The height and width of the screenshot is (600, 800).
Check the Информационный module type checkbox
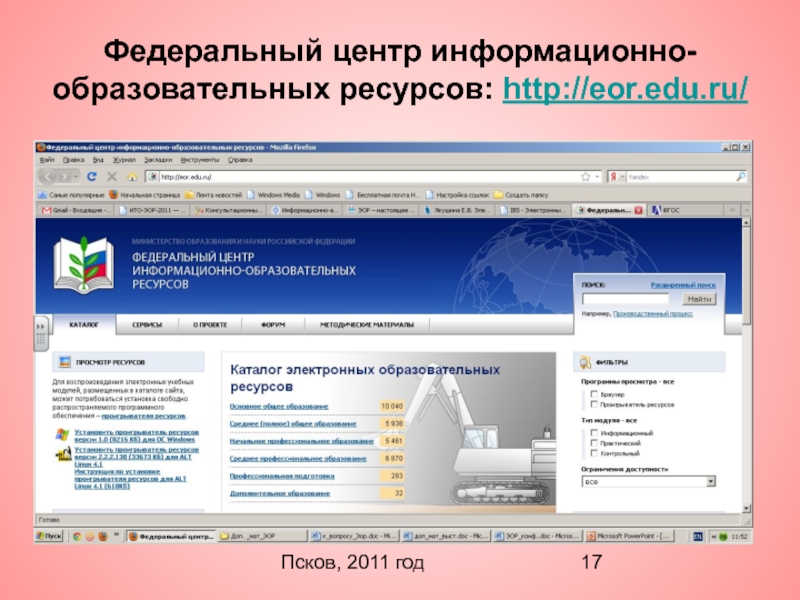(x=594, y=433)
